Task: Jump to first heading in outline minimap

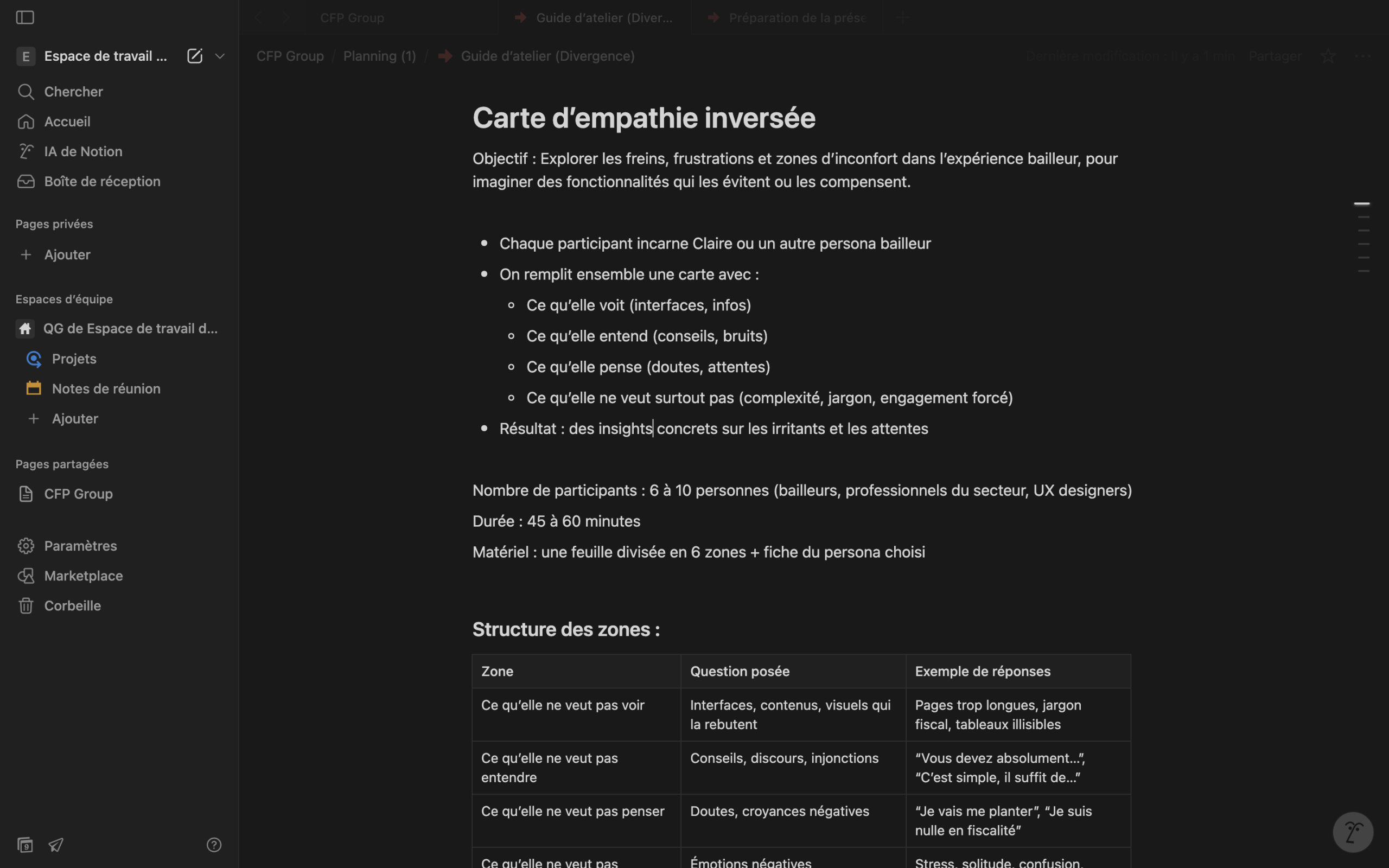Action: click(x=1361, y=203)
